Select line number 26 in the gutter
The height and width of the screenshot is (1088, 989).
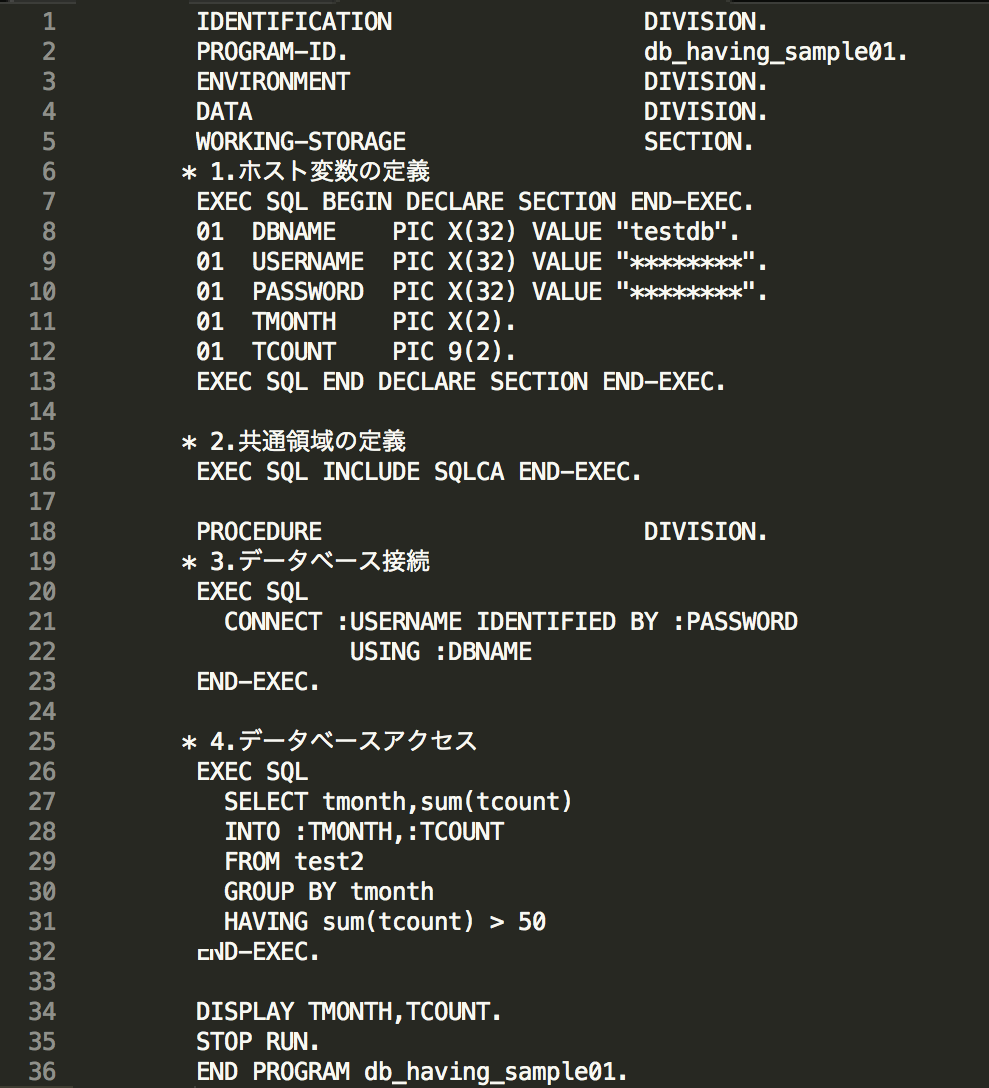pyautogui.click(x=43, y=771)
